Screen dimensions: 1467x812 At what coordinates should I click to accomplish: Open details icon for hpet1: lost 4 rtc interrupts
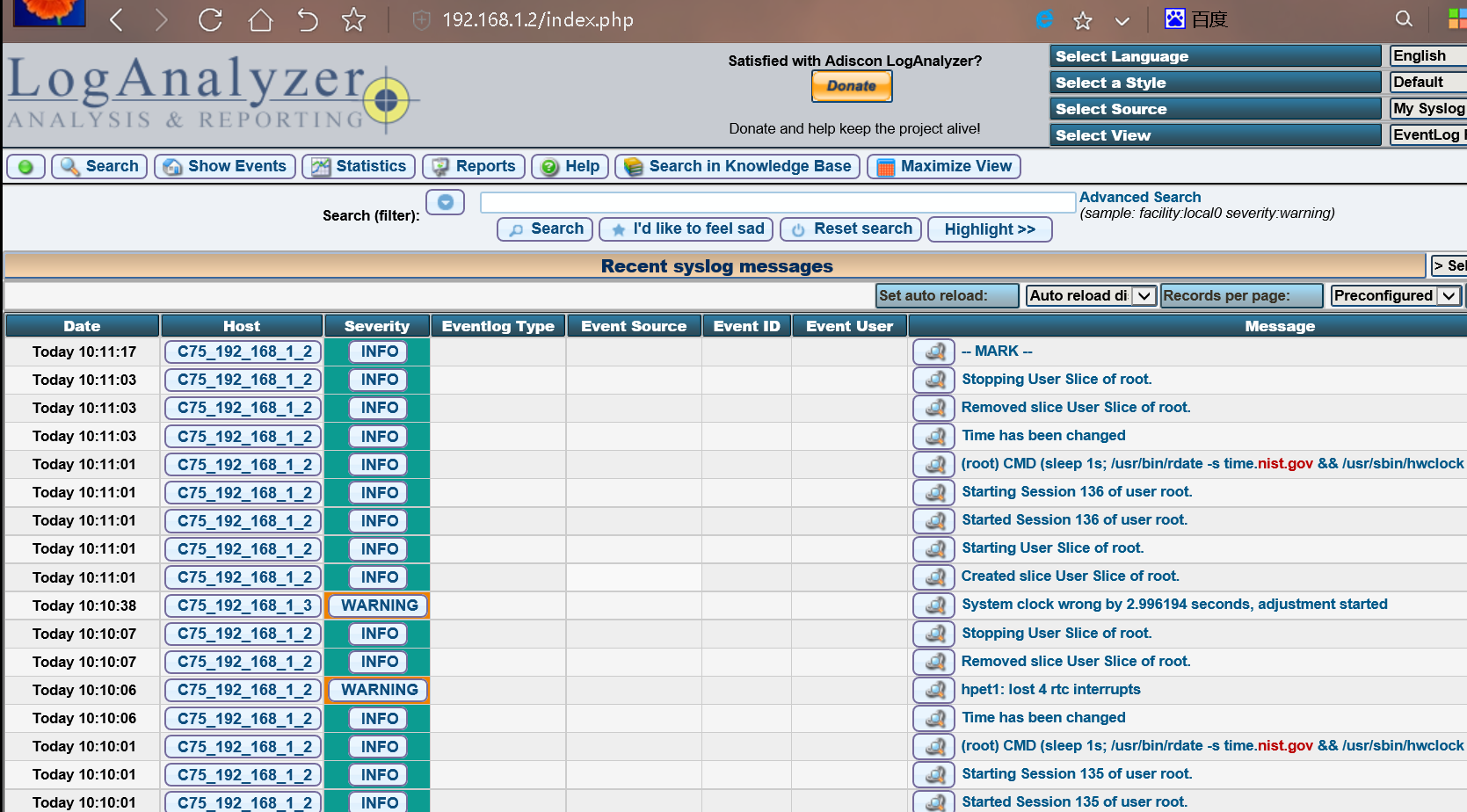933,690
